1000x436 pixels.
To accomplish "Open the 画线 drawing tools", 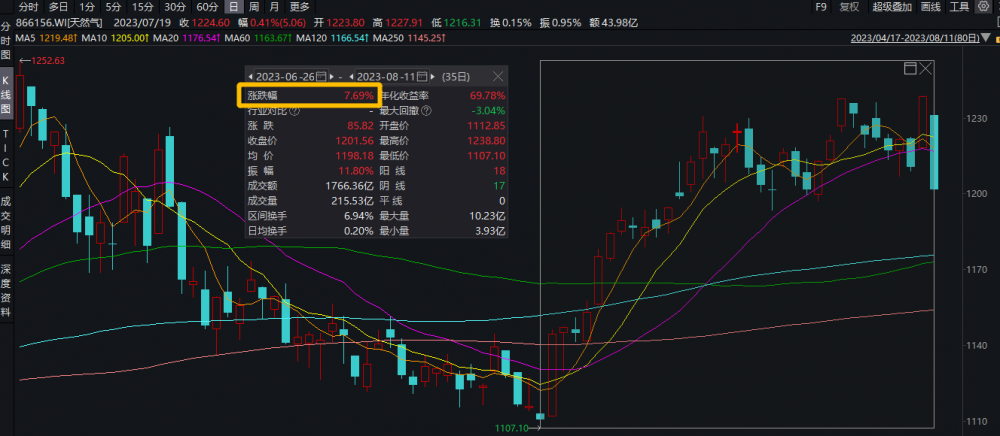I will 930,7.
